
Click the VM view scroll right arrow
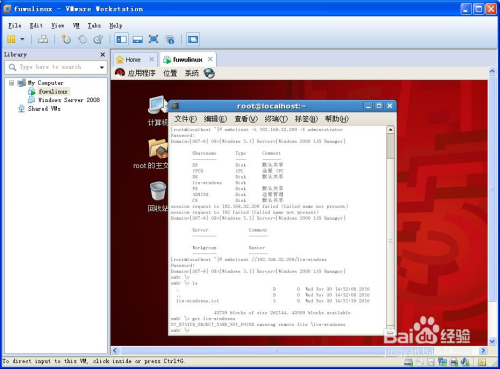coord(483,351)
